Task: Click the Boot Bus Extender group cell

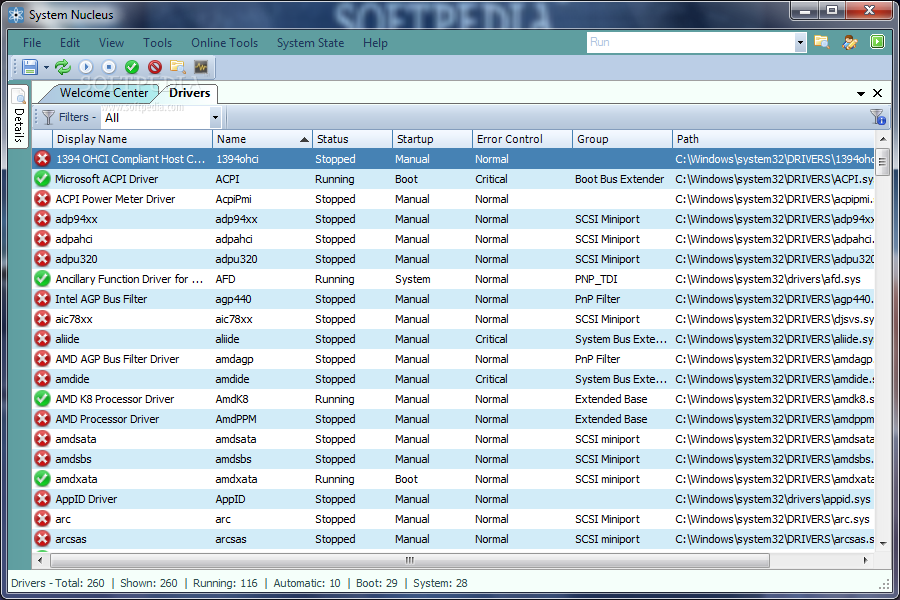Action: point(619,179)
